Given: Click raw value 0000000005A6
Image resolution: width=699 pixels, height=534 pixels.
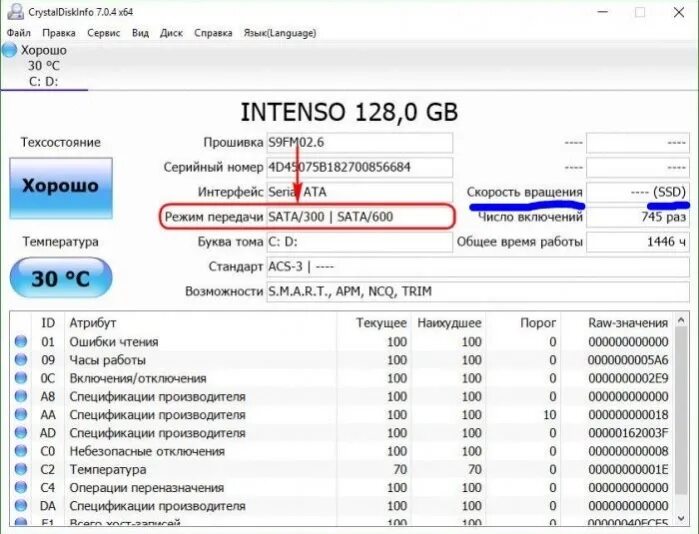Looking at the screenshot, I should (x=628, y=360).
